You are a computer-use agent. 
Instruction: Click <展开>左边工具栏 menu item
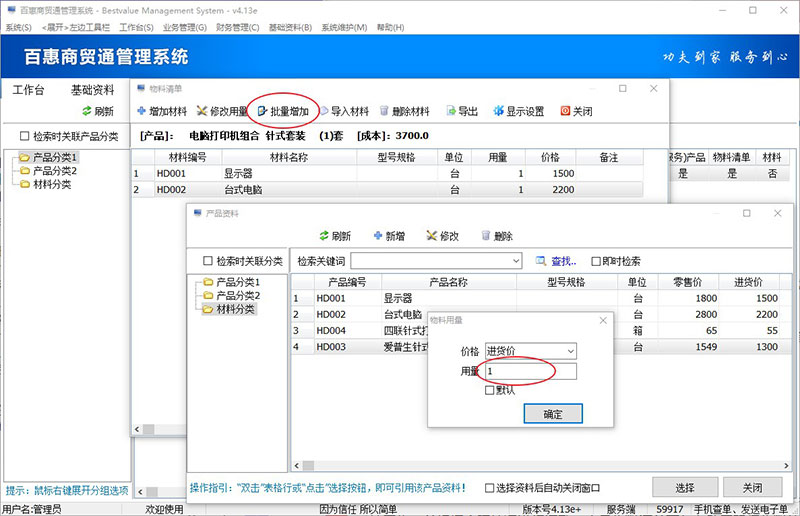coord(76,27)
